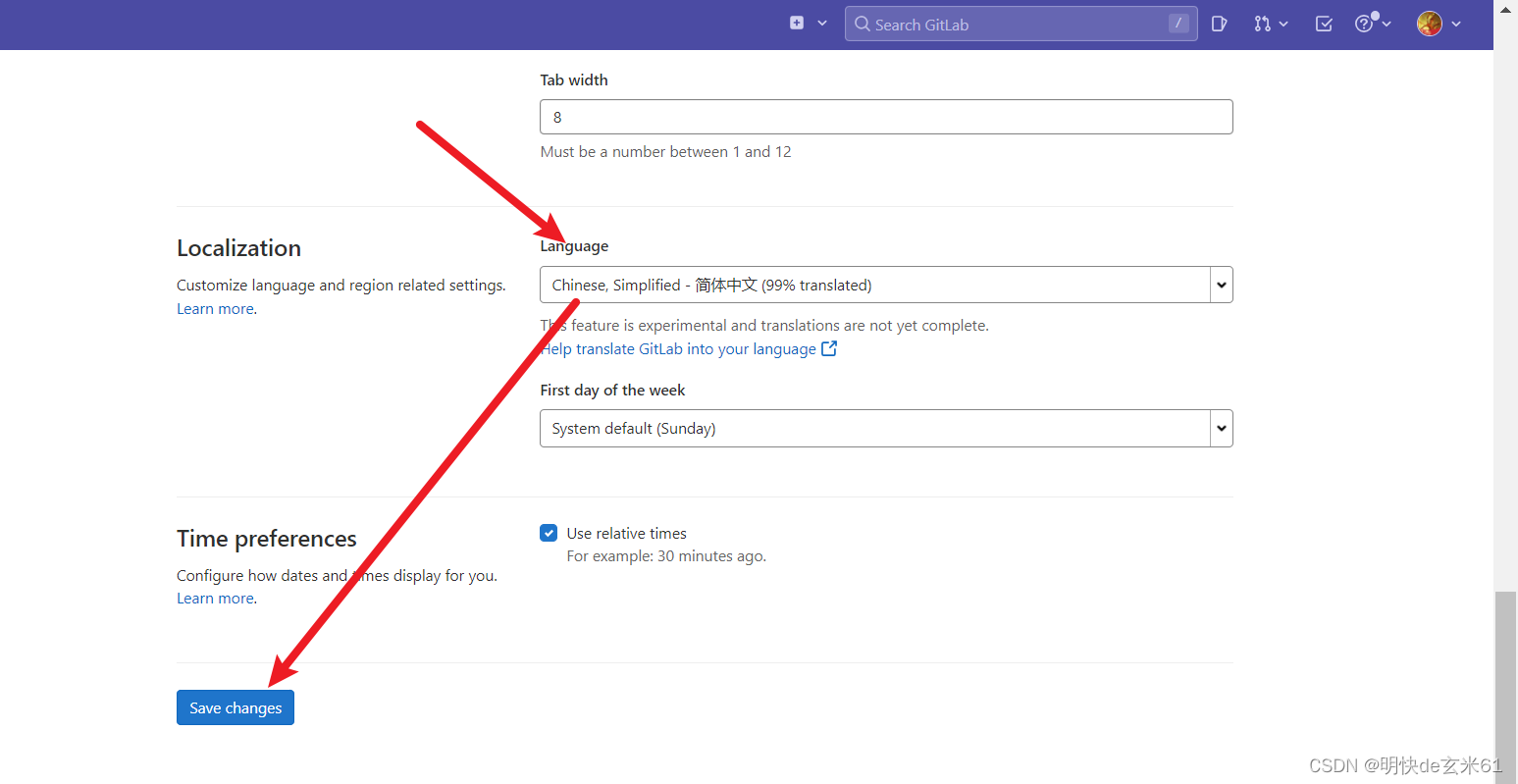Open the Help translate GitLab link
Screen dimensions: 1518x784
(x=677, y=348)
